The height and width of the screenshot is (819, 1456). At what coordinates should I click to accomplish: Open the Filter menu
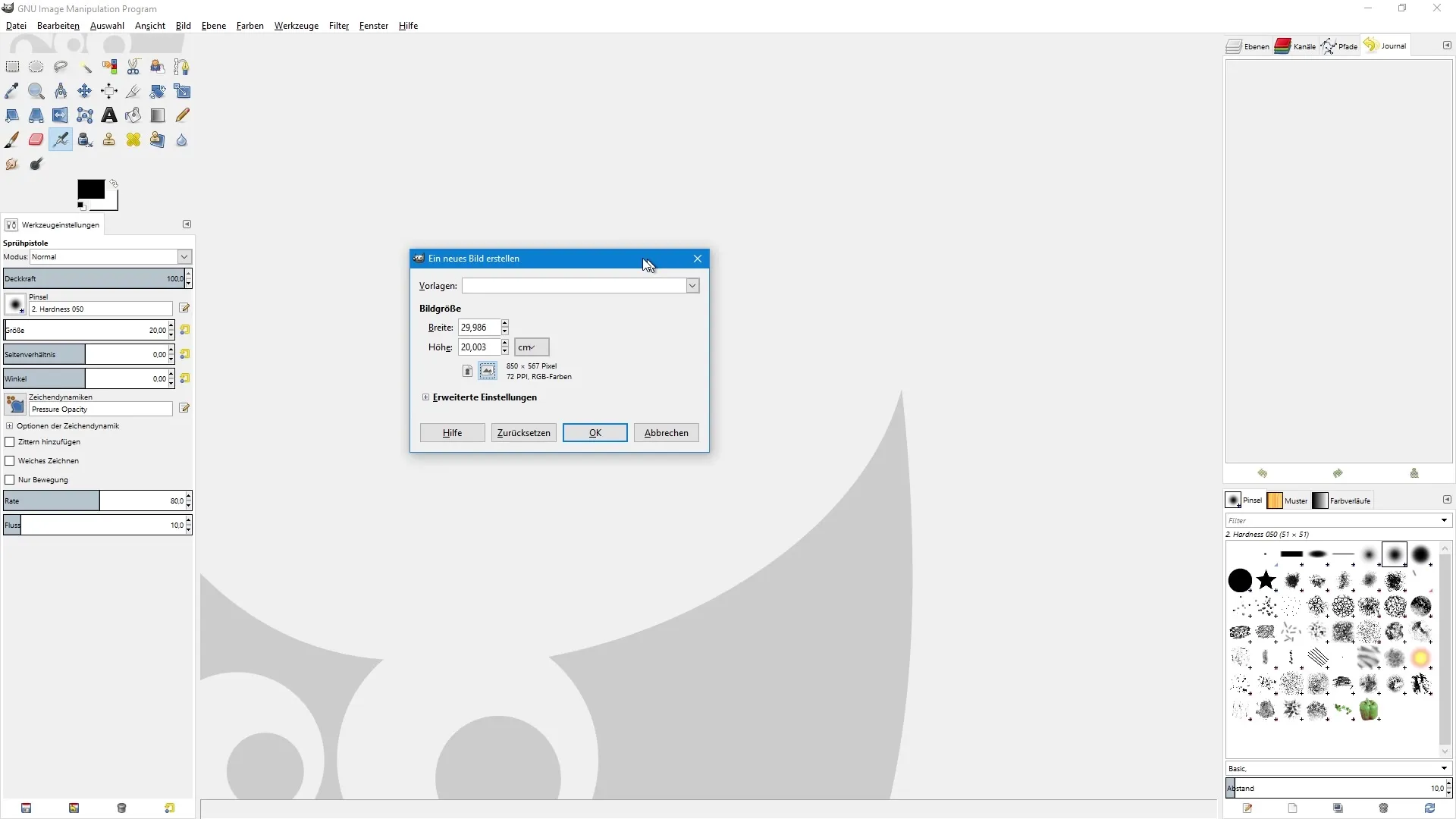click(x=339, y=26)
